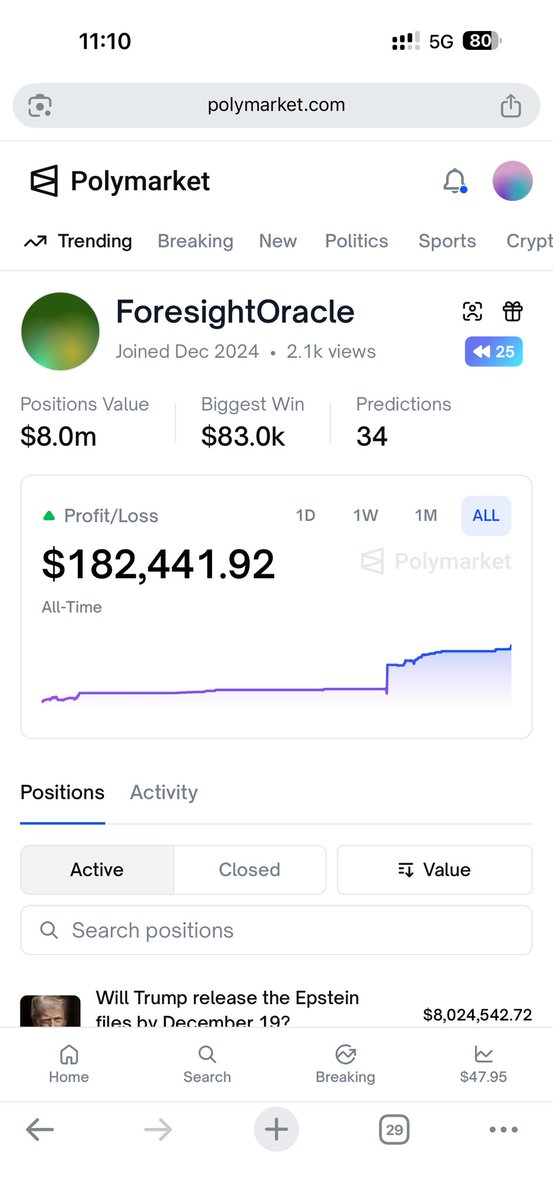The width and height of the screenshot is (553, 1200).
Task: Tap the ForesightOracle username
Action: click(235, 311)
